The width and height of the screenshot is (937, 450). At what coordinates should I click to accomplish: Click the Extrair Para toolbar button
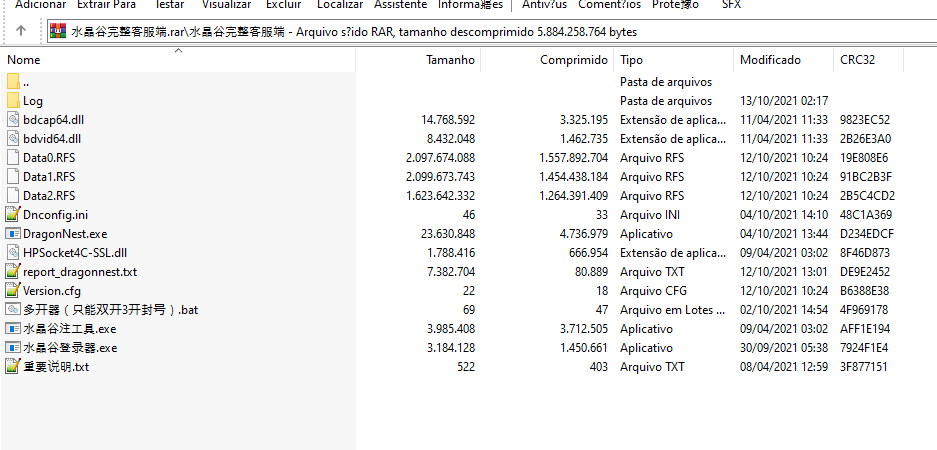pyautogui.click(x=106, y=5)
